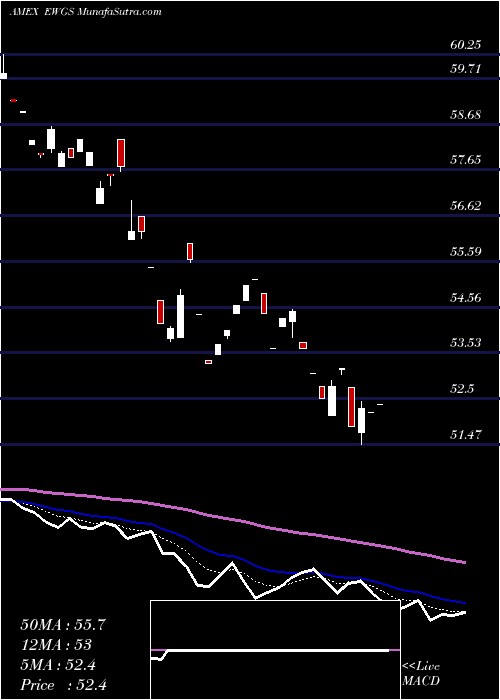Click the 58.68 price level label
Screen dimensions: 500x700
click(466, 115)
